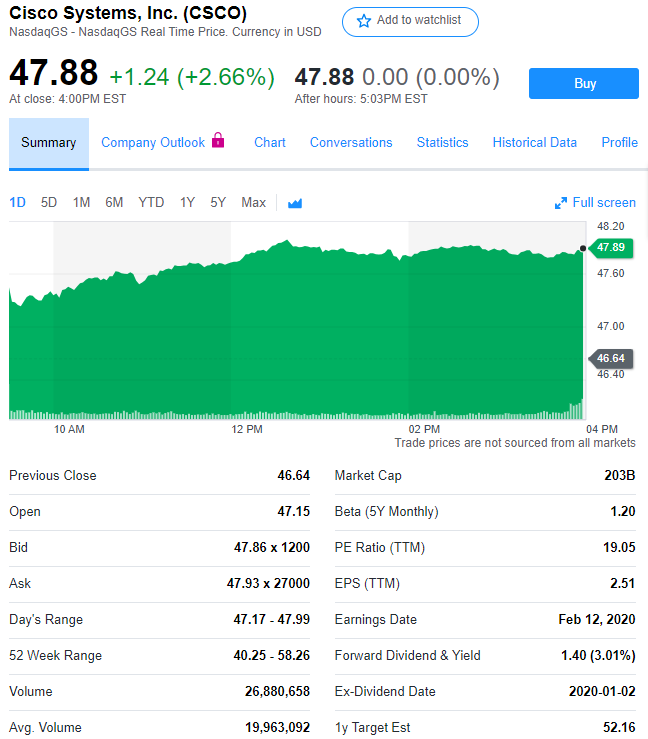Switch chart type using the area-chart icon
This screenshot has width=648, height=739.
click(295, 203)
